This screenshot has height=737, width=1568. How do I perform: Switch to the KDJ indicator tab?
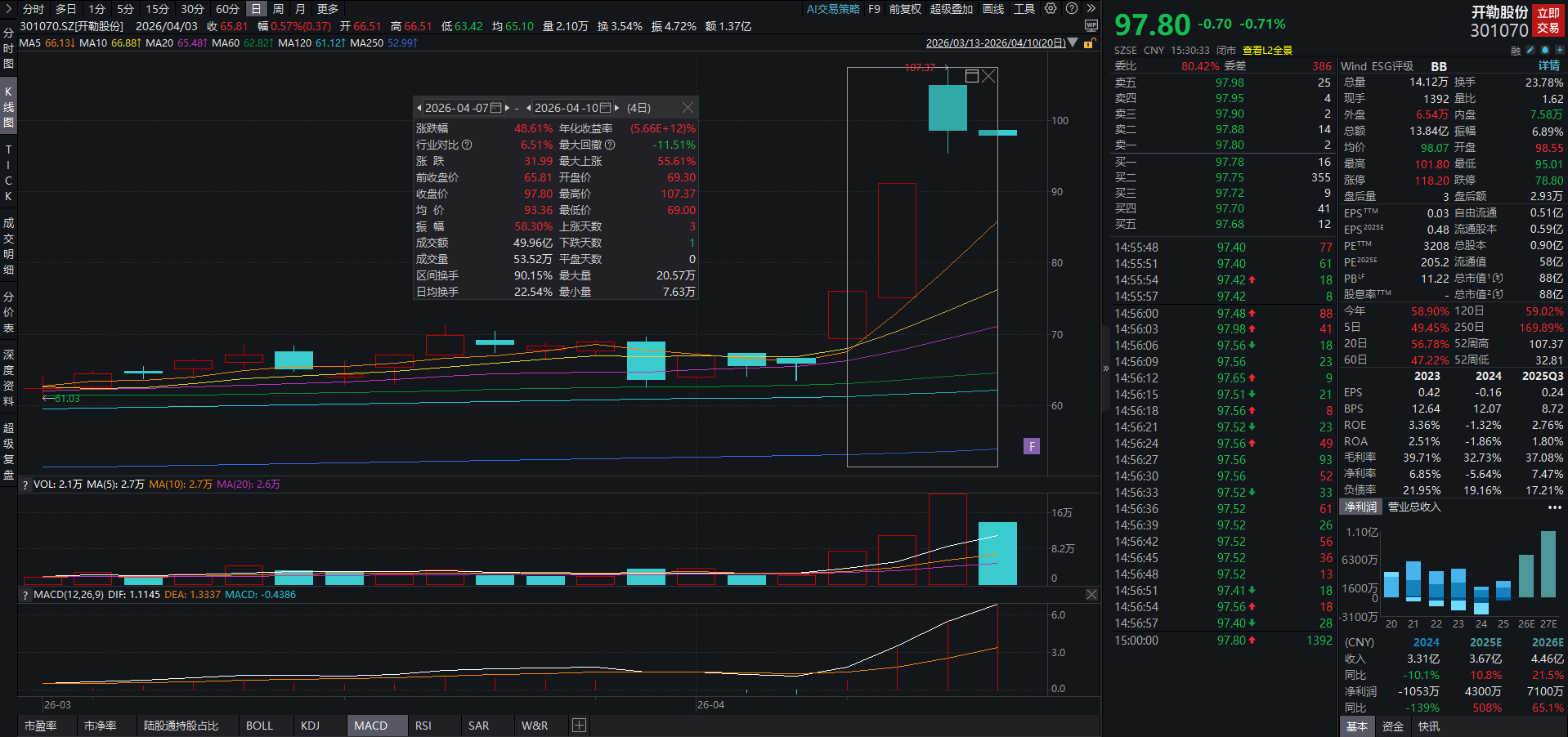point(309,726)
